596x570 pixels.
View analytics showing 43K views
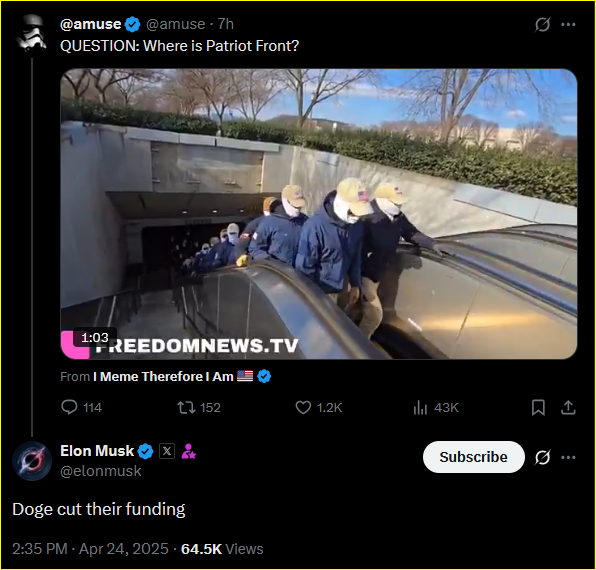pos(436,407)
